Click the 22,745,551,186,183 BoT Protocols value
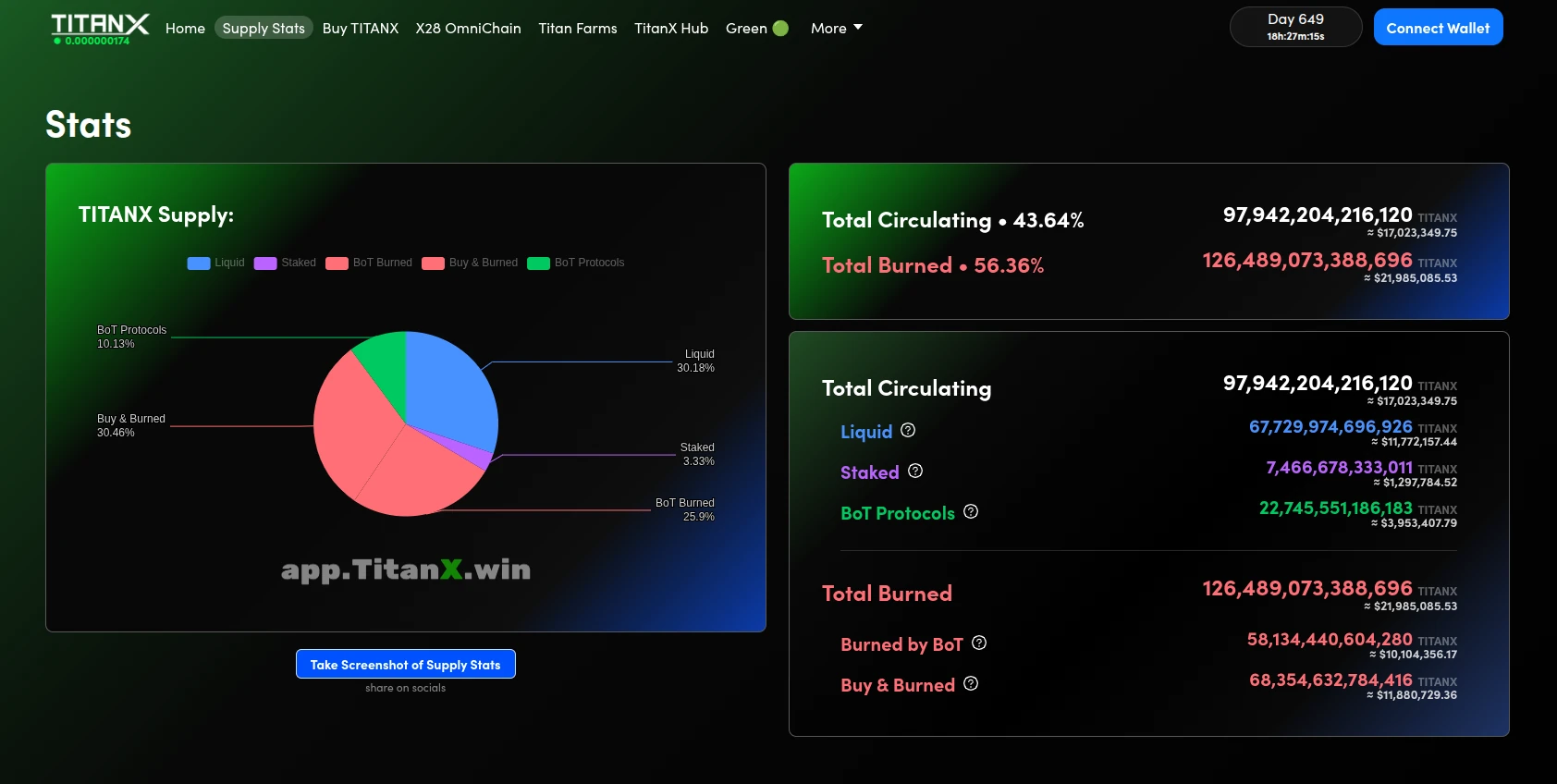 (1336, 508)
